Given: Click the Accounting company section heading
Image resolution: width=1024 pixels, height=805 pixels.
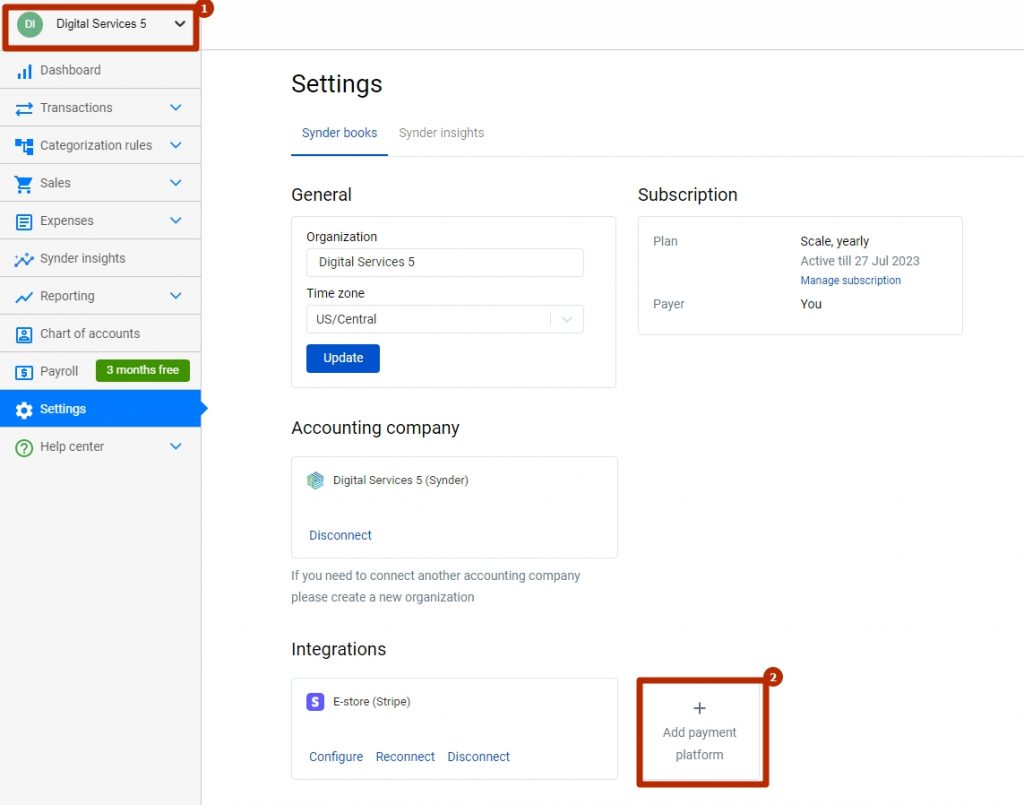Looking at the screenshot, I should click(x=375, y=428).
